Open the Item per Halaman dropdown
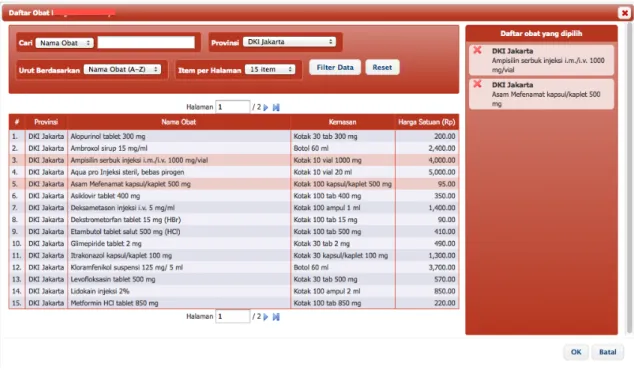The width and height of the screenshot is (634, 370). 270,70
